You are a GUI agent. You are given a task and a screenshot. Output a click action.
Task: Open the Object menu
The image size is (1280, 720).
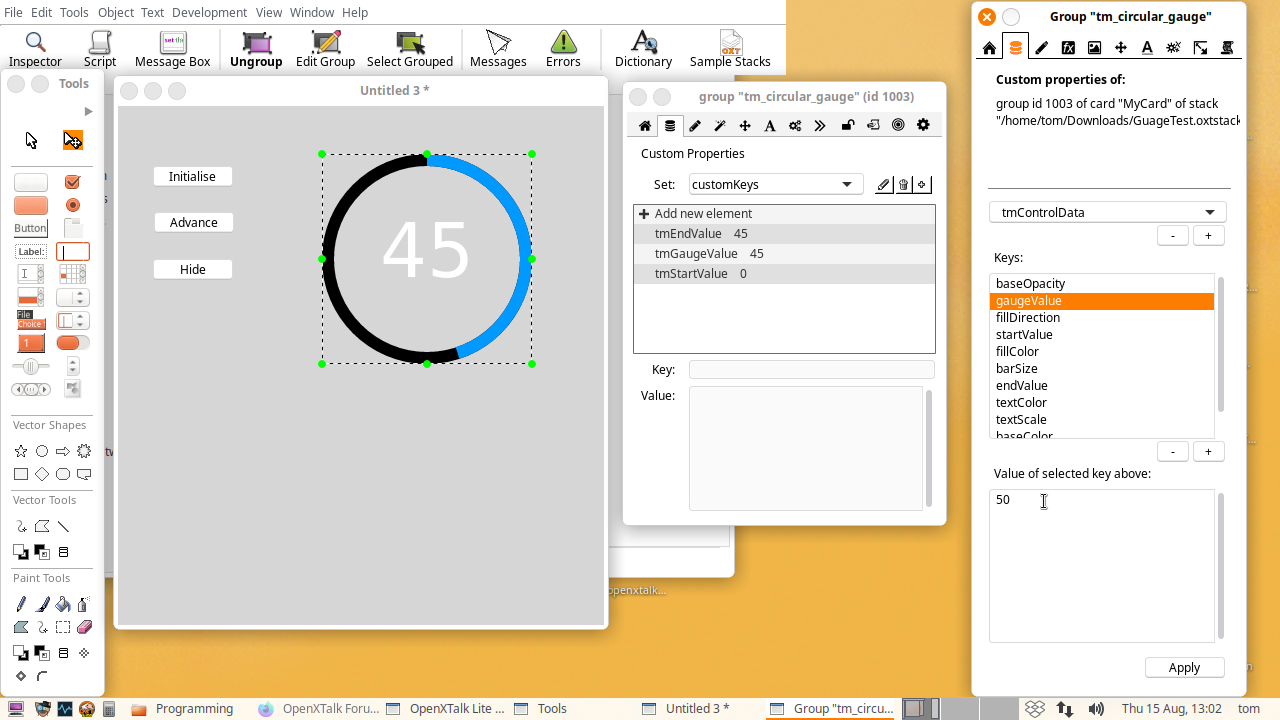pos(116,12)
